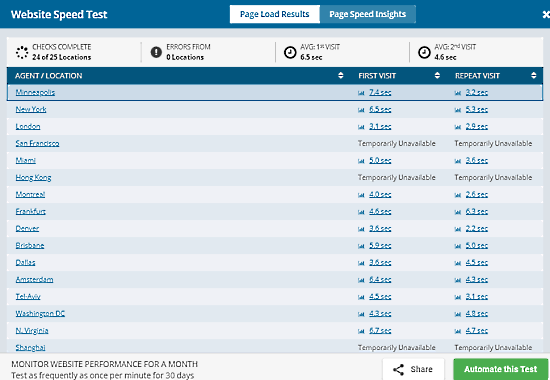Image resolution: width=550 pixels, height=380 pixels.
Task: Open the Page Speed Insights tab
Action: click(368, 14)
